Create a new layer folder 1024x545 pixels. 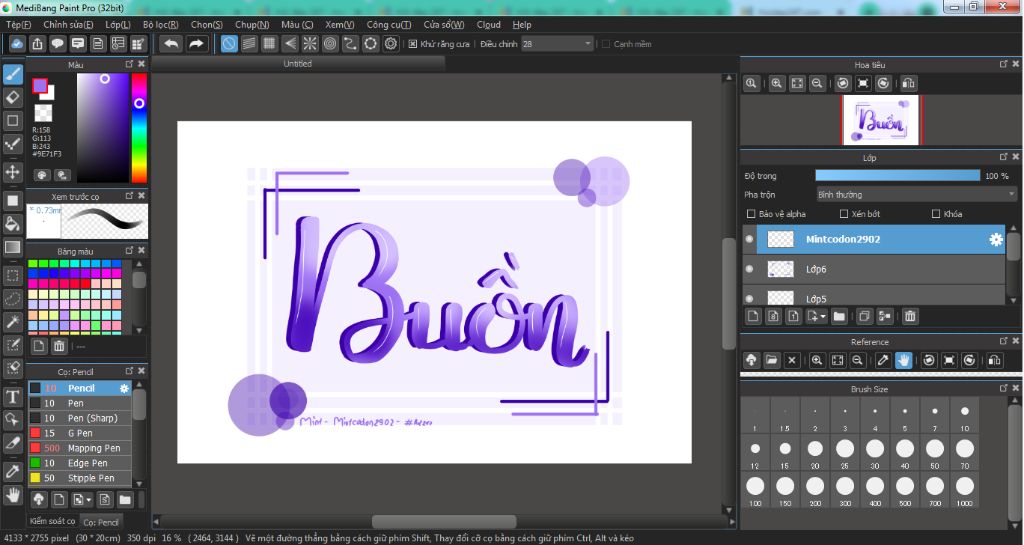point(839,317)
